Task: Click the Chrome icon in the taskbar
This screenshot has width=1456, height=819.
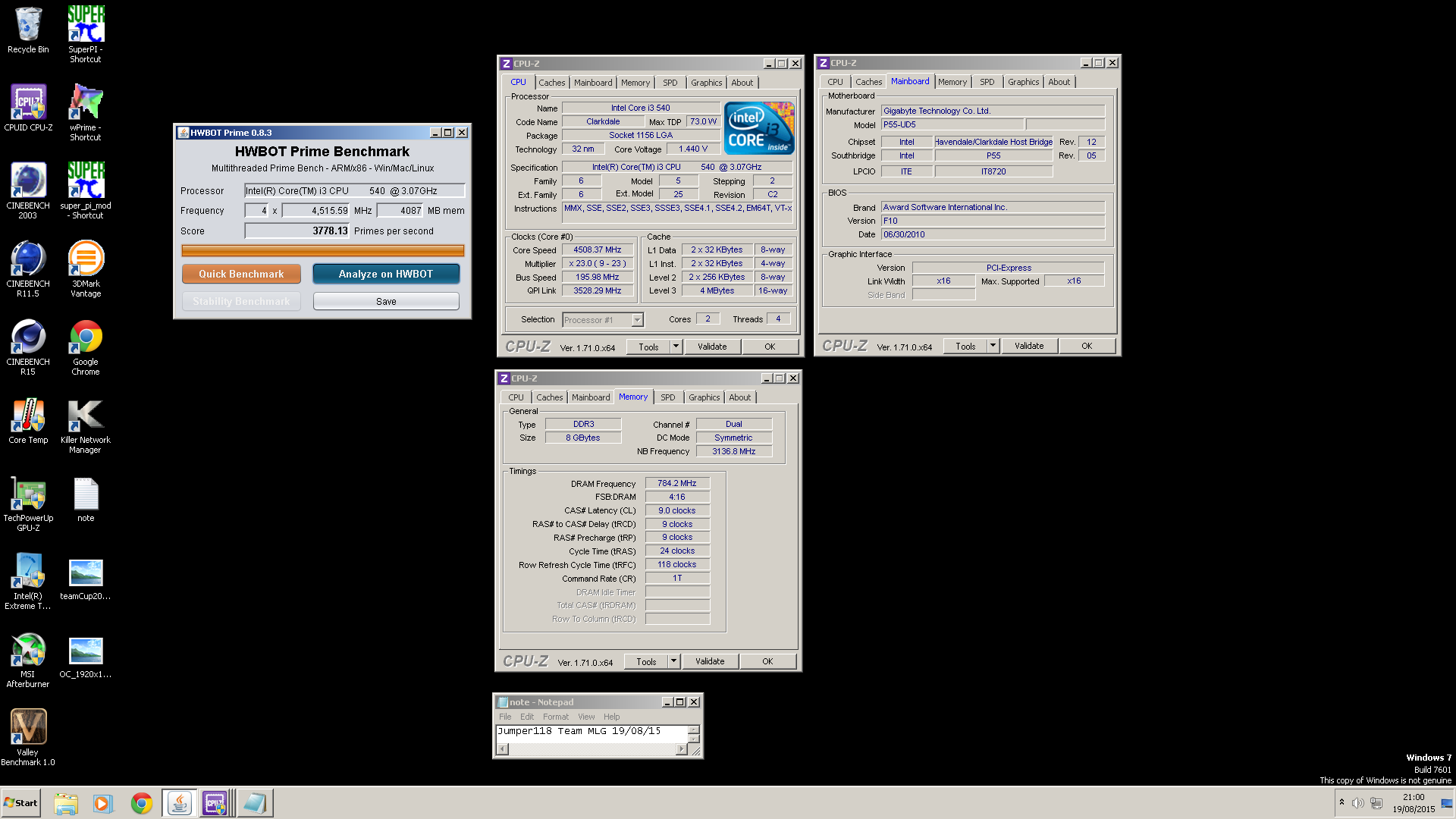Action: tap(141, 803)
